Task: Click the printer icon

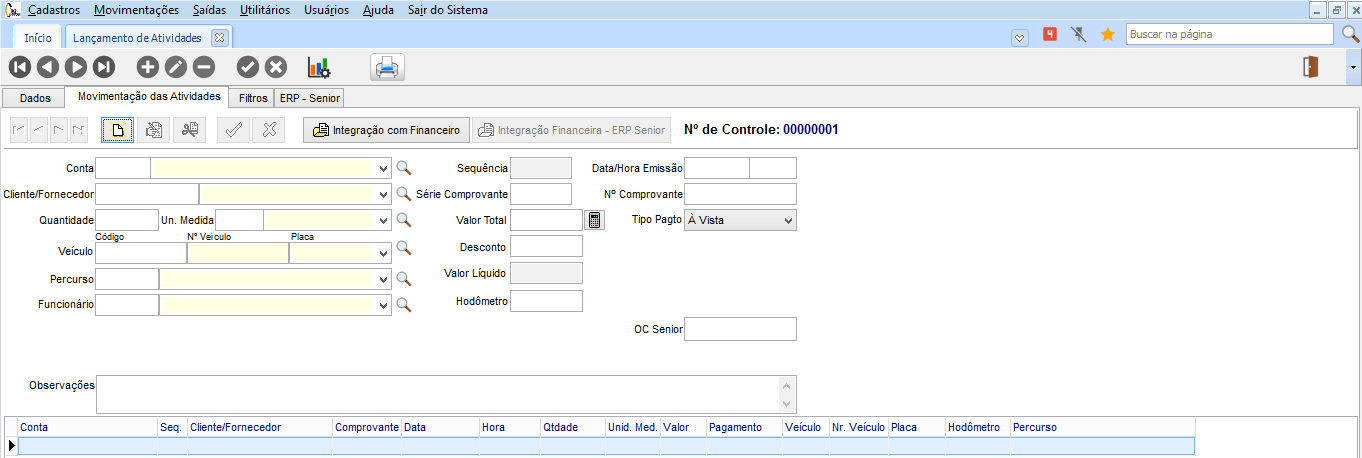Action: click(x=387, y=67)
